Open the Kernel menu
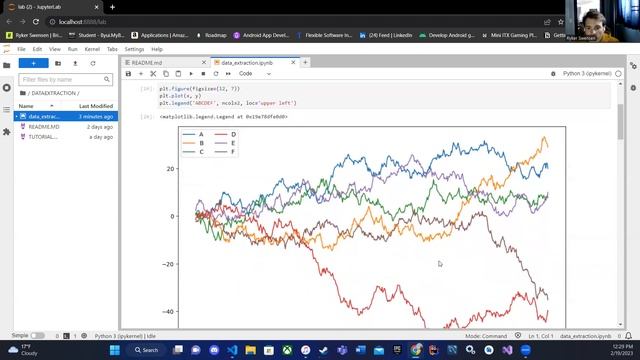Image resolution: width=640 pixels, height=360 pixels. tap(92, 49)
